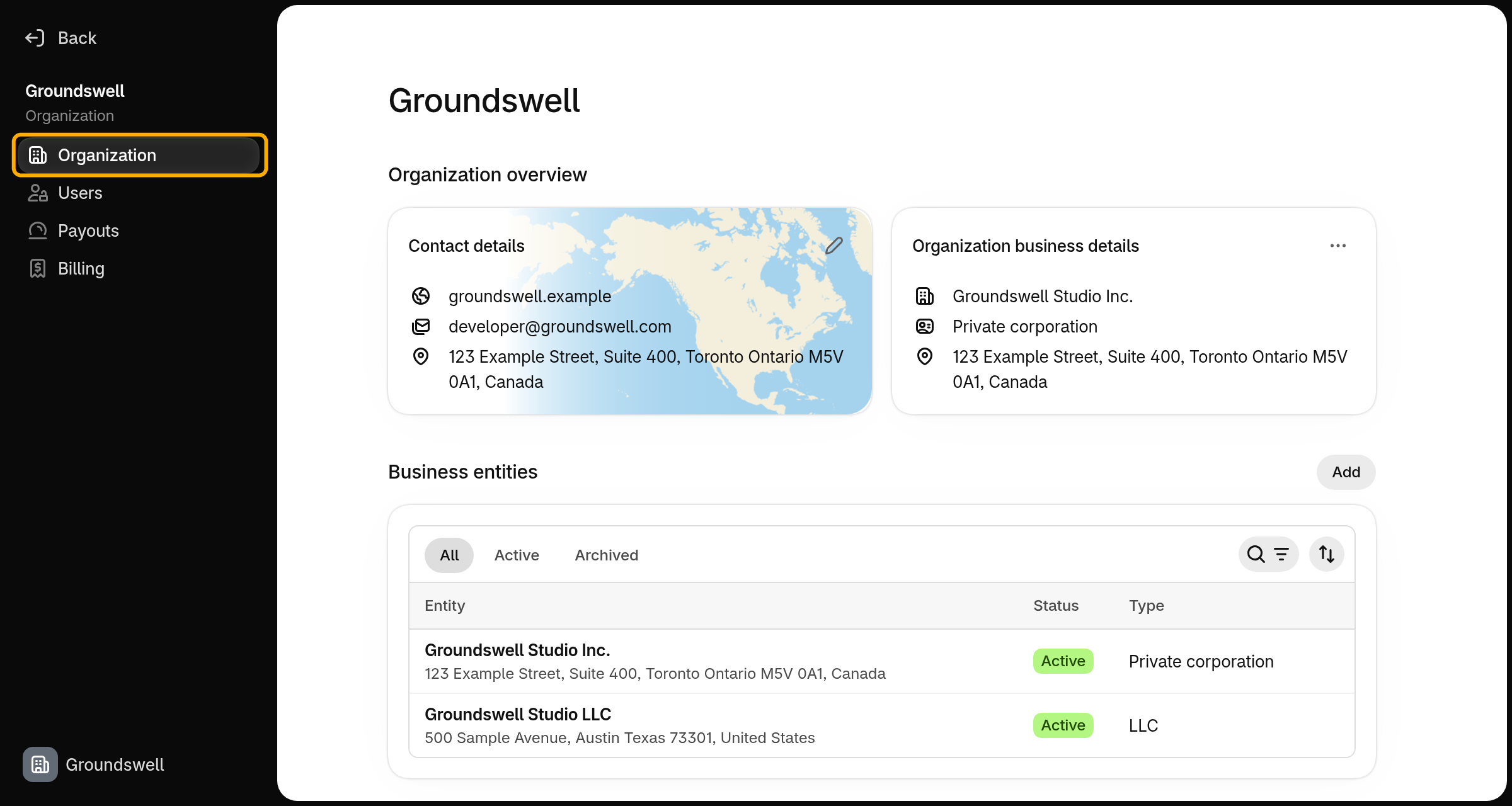Click the LLC type cell
This screenshot has width=1512, height=806.
click(1143, 725)
